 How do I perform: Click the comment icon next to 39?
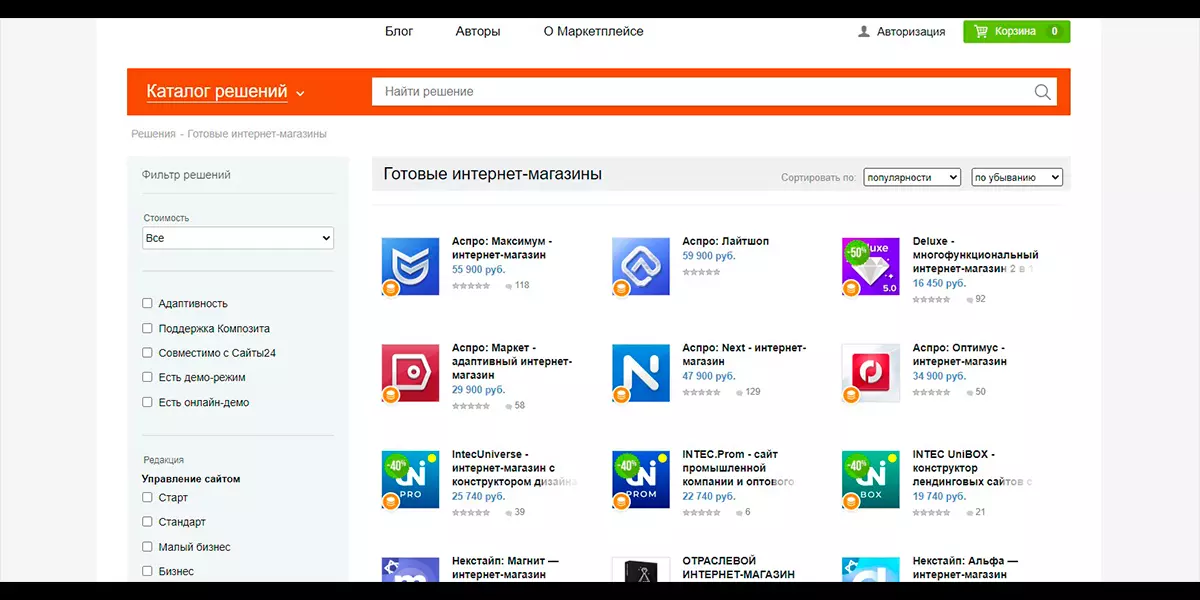pos(508,513)
